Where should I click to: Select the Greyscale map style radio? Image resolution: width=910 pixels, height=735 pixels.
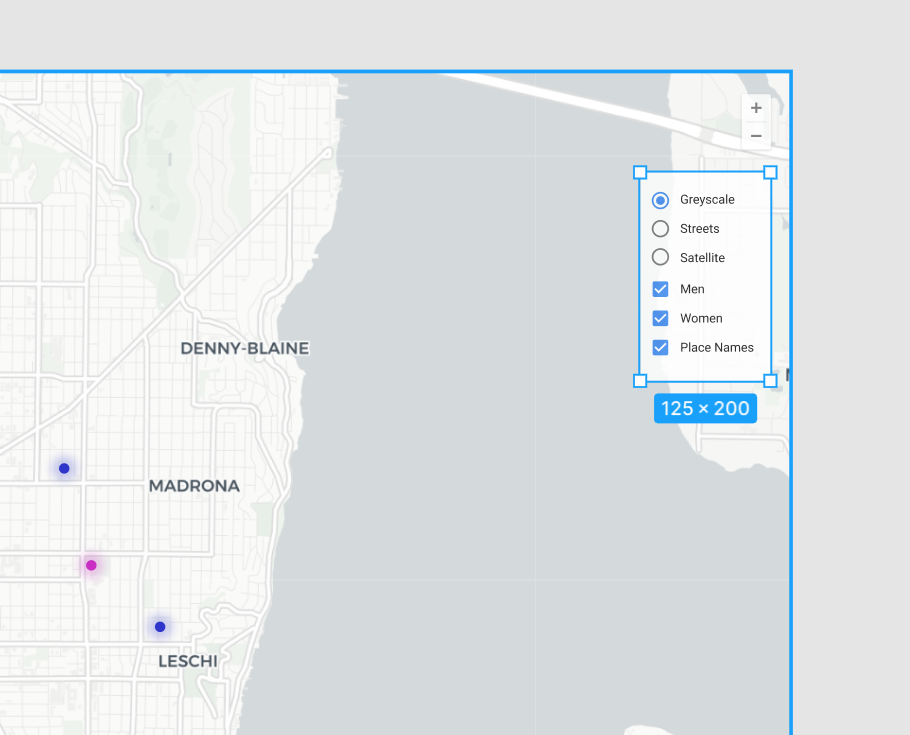660,200
